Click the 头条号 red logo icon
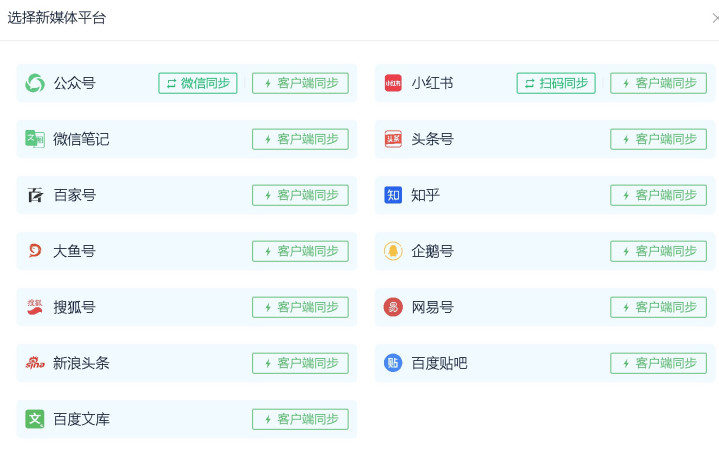 (393, 139)
